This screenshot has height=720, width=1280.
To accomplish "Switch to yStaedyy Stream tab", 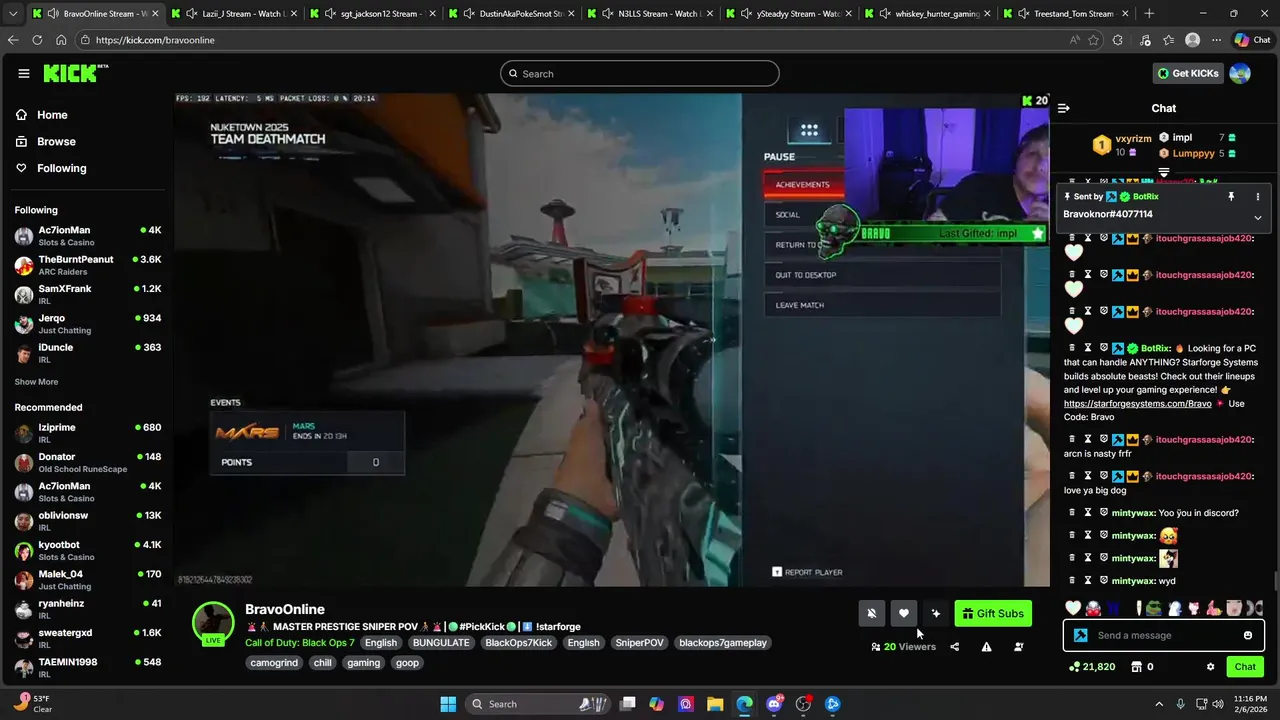I will 790,14.
